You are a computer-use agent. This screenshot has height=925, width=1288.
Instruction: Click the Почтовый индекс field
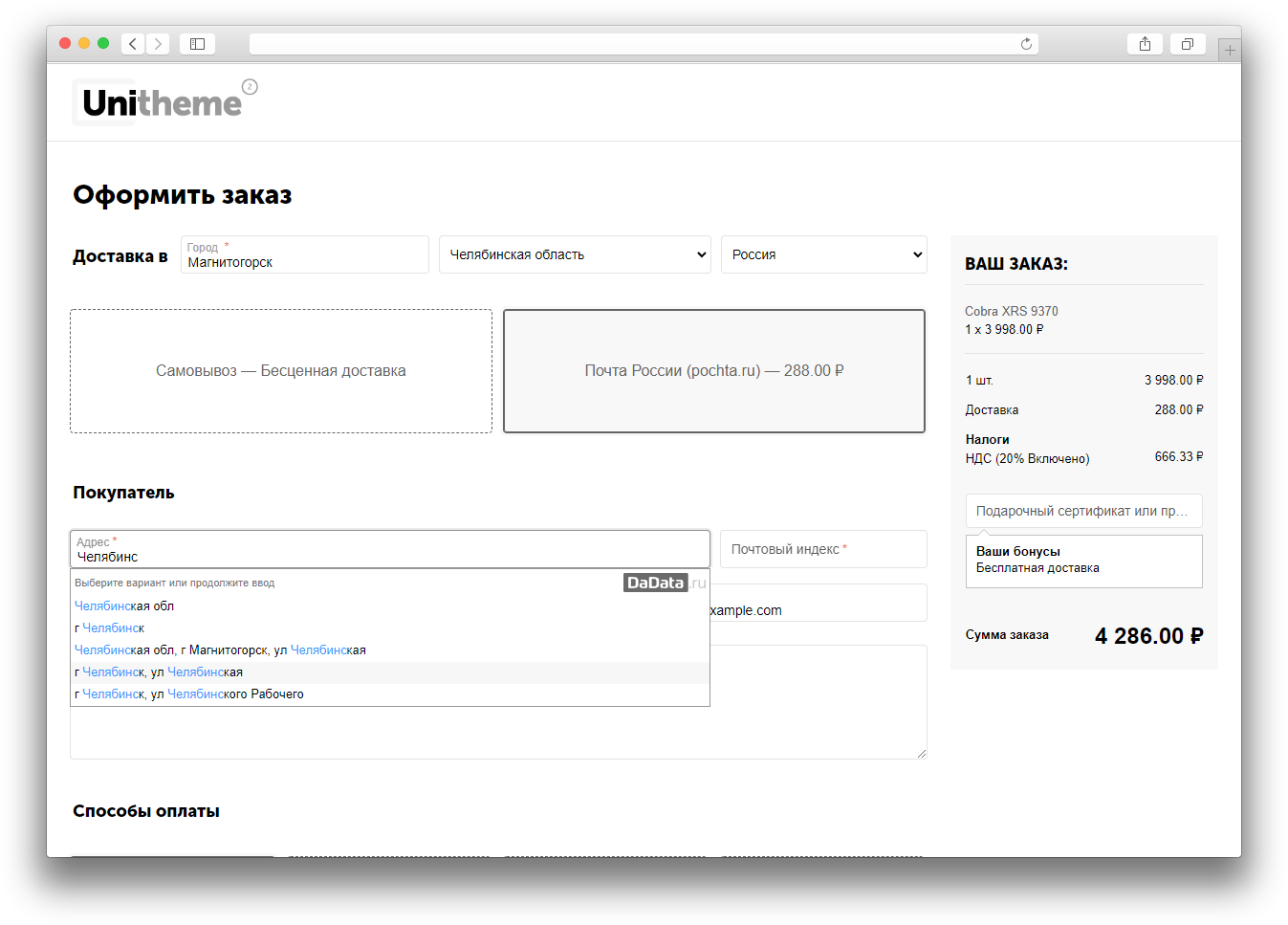coord(822,549)
